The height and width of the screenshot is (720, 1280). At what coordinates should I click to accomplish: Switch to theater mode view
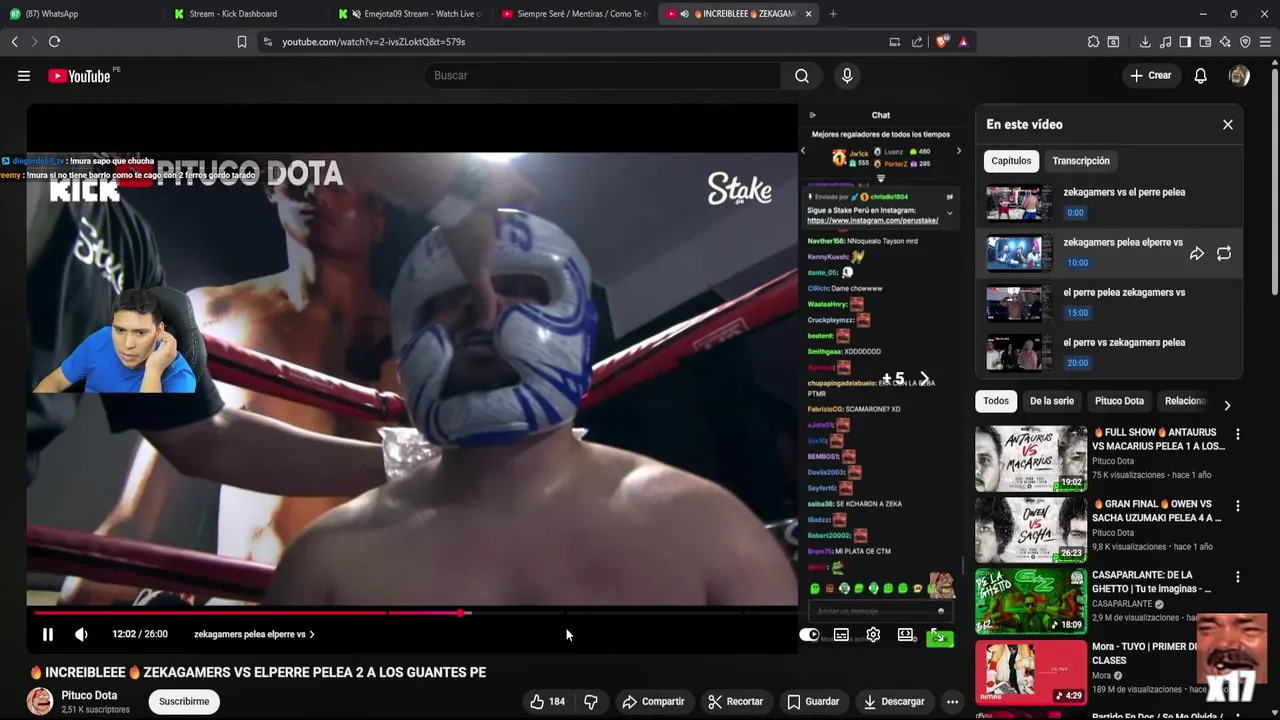905,634
